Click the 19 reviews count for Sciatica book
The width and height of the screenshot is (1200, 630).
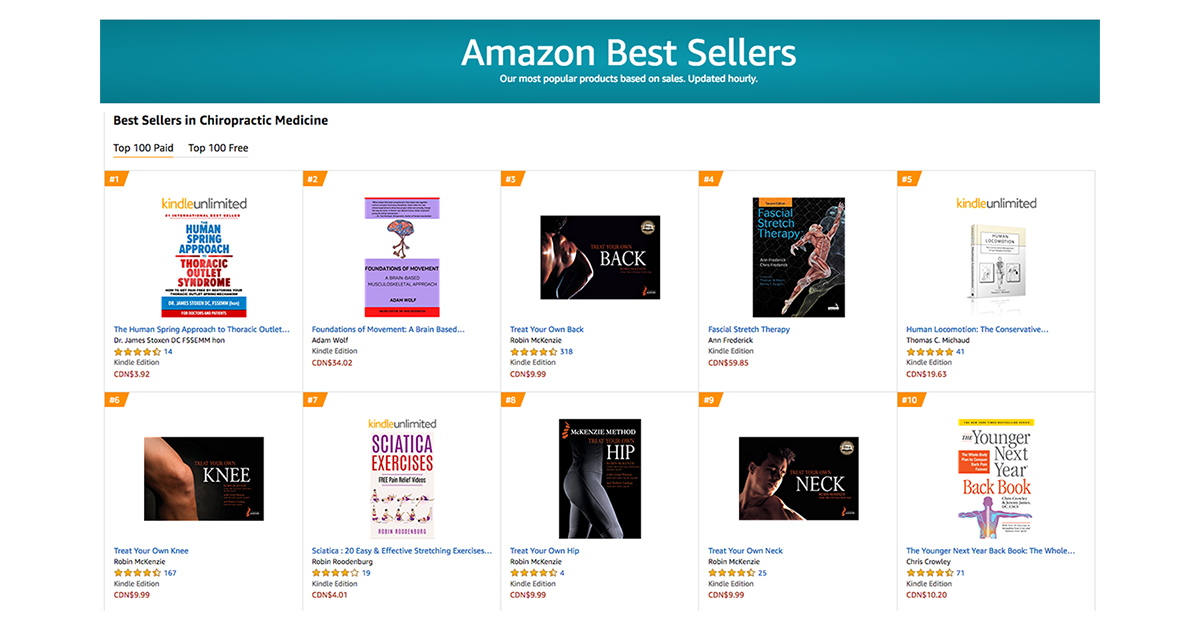(366, 573)
